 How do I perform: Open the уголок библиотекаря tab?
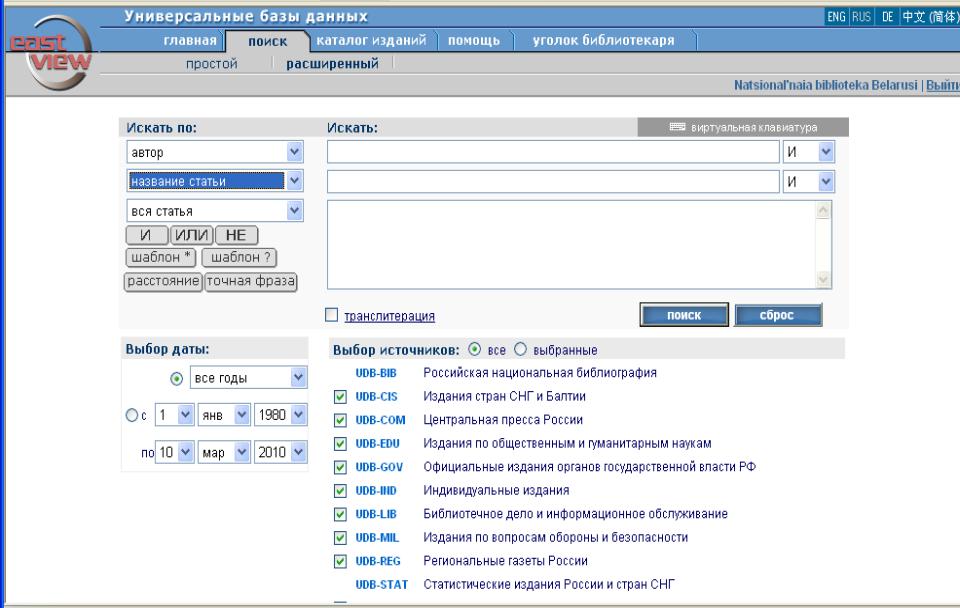tap(603, 40)
